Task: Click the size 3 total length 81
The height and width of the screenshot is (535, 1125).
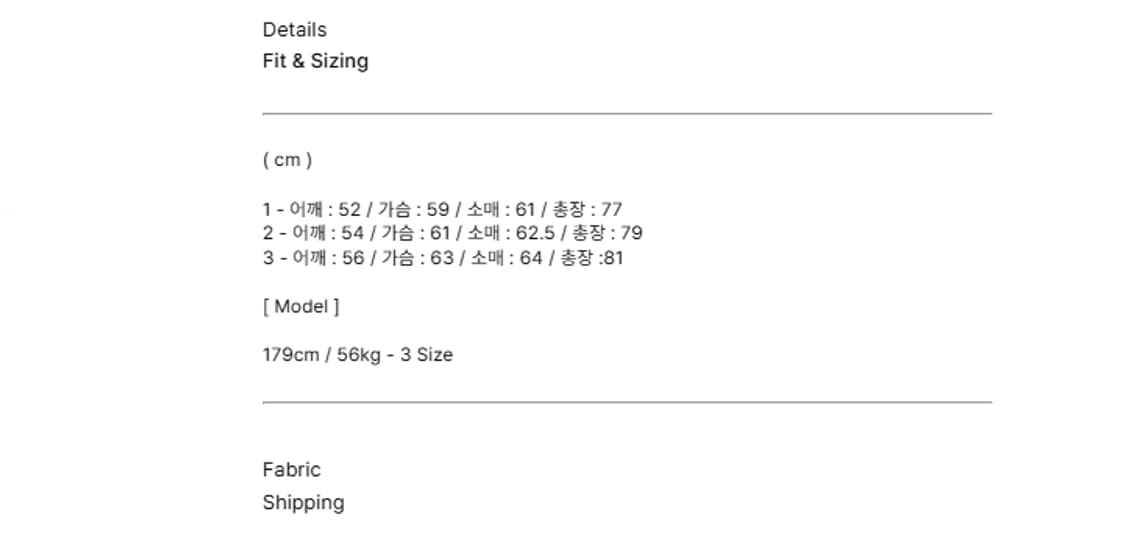Action: [613, 258]
